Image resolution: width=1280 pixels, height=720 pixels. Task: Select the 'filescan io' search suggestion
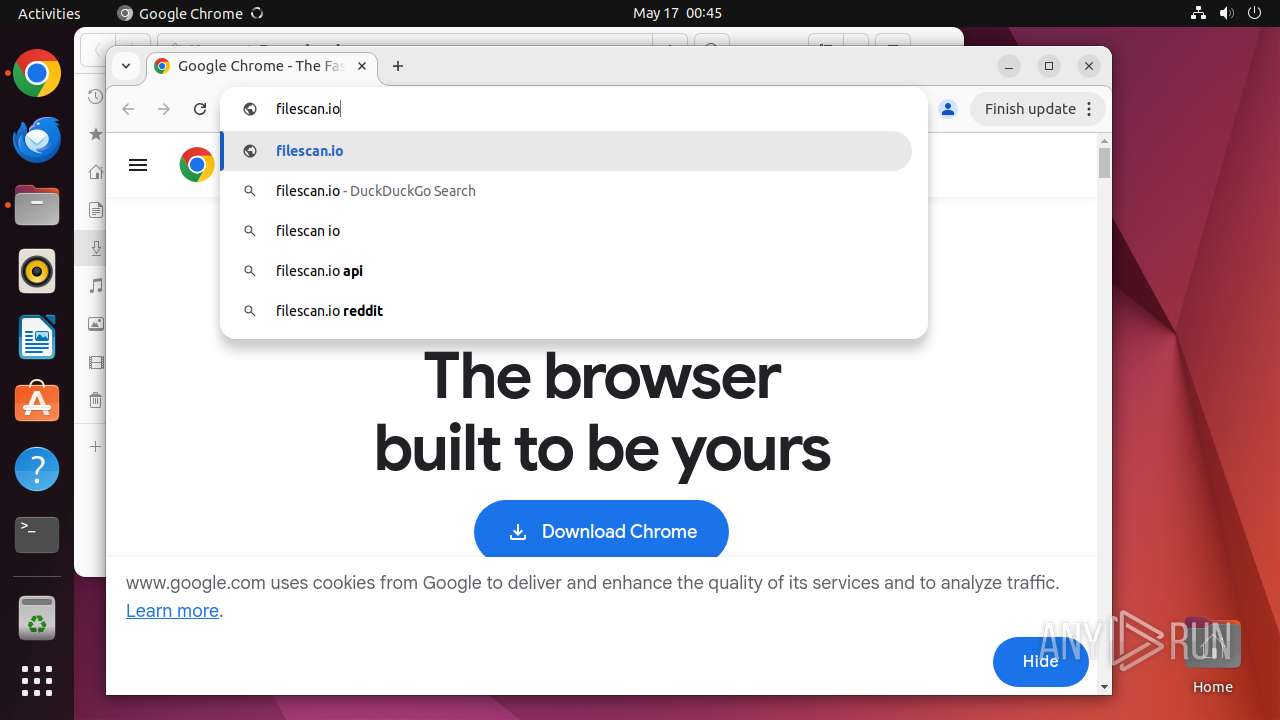pyautogui.click(x=566, y=231)
